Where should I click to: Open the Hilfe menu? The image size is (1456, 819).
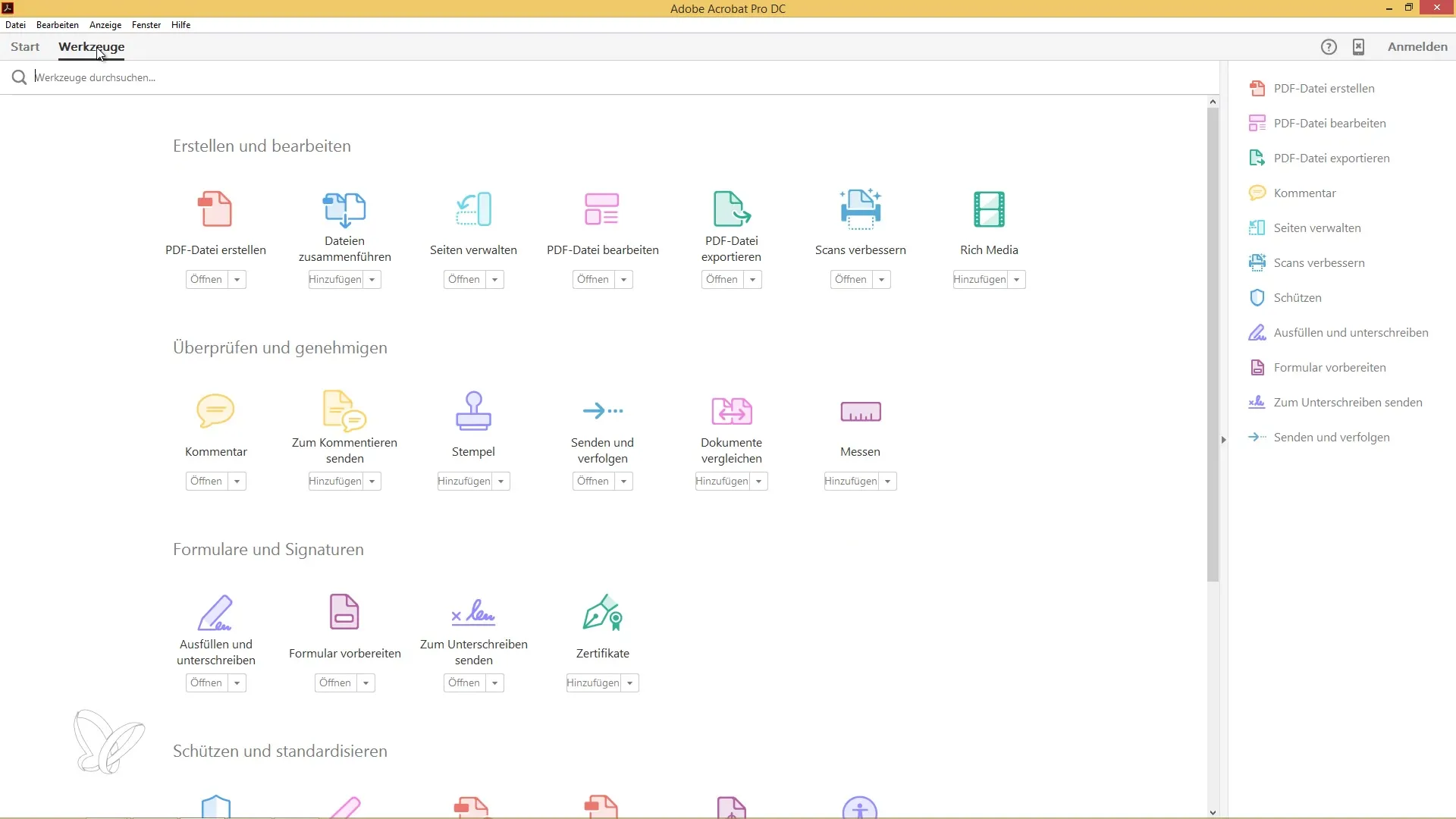pos(181,25)
